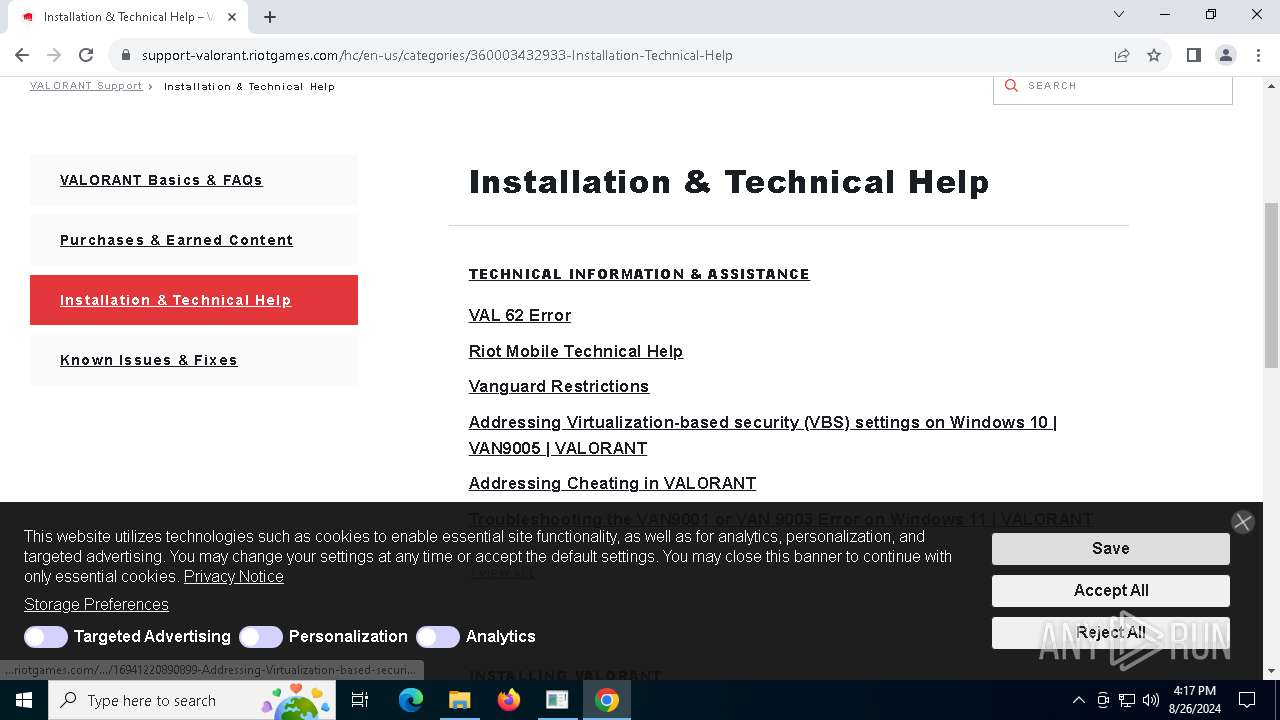
Task: Click the clock showing 4:17 PM
Action: coord(1194,700)
